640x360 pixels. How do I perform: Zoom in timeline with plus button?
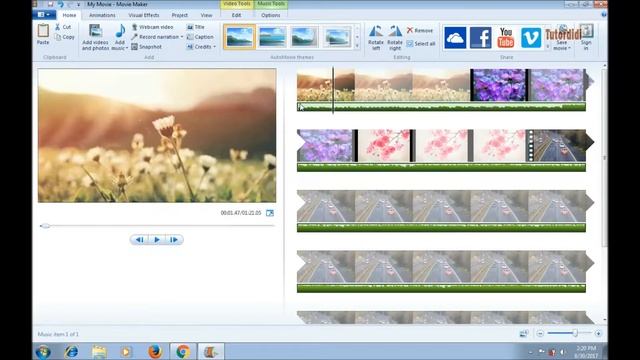598,333
